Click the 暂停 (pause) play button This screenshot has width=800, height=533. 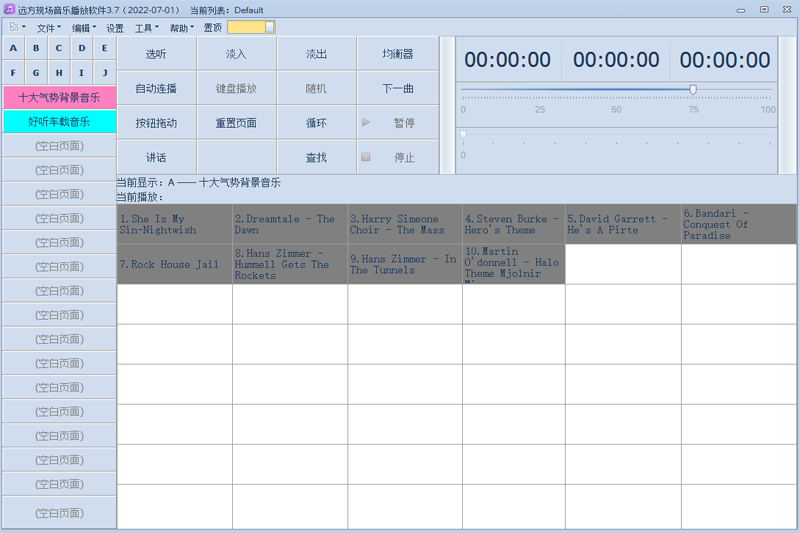[397, 123]
